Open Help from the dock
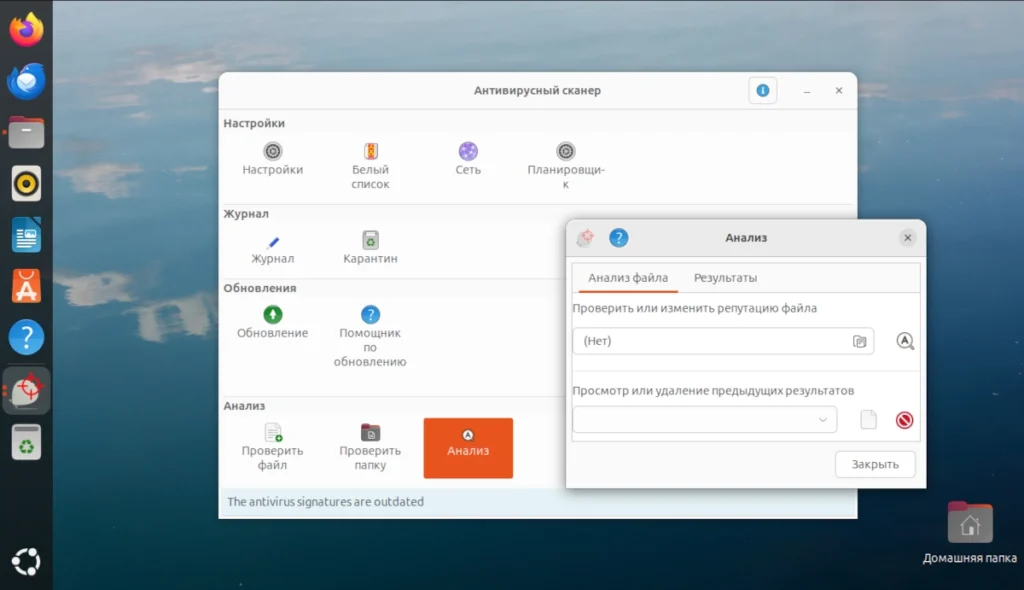Viewport: 1024px width, 590px height. click(x=26, y=337)
